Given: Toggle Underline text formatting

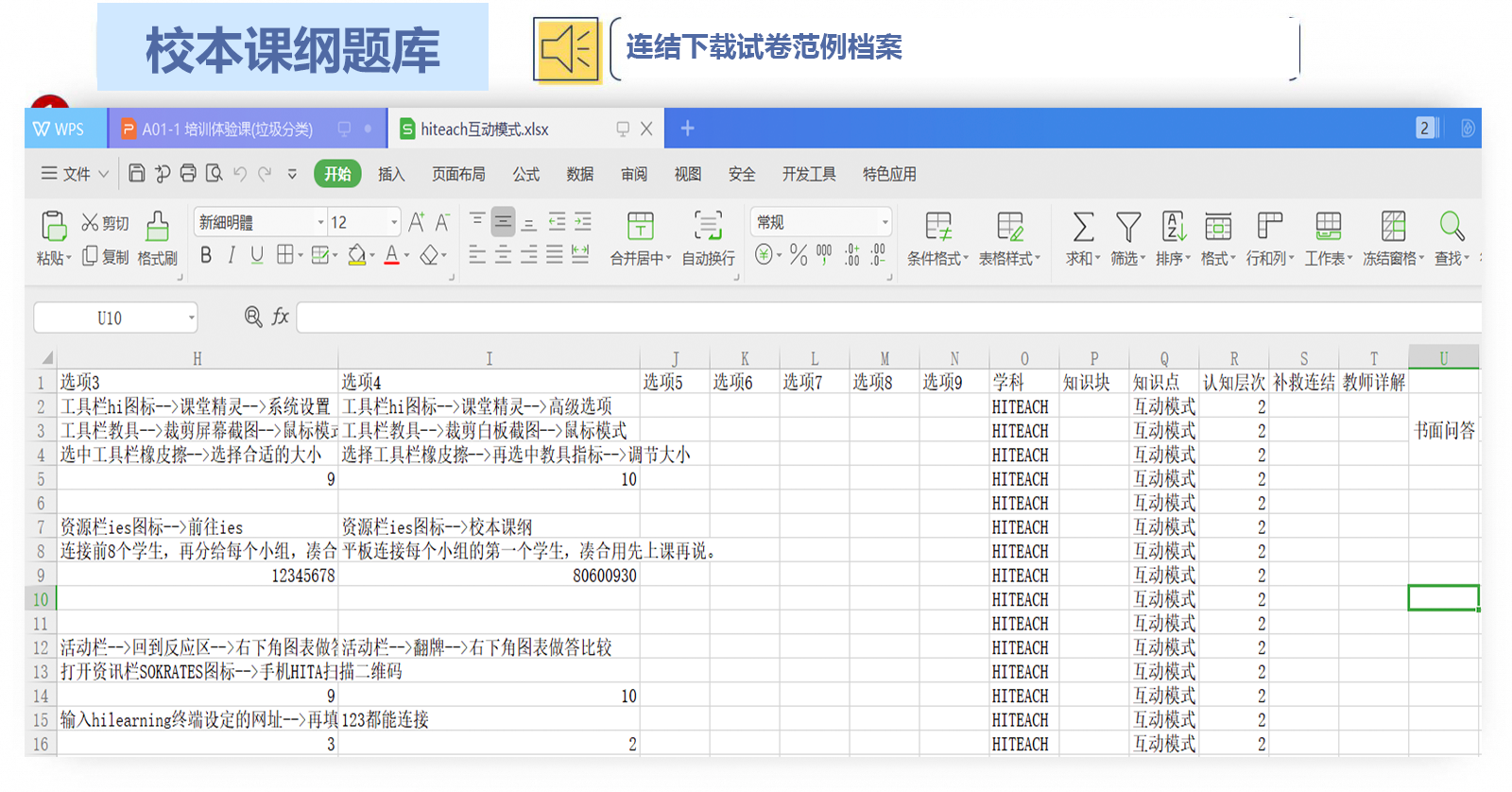Looking at the screenshot, I should pos(257,255).
